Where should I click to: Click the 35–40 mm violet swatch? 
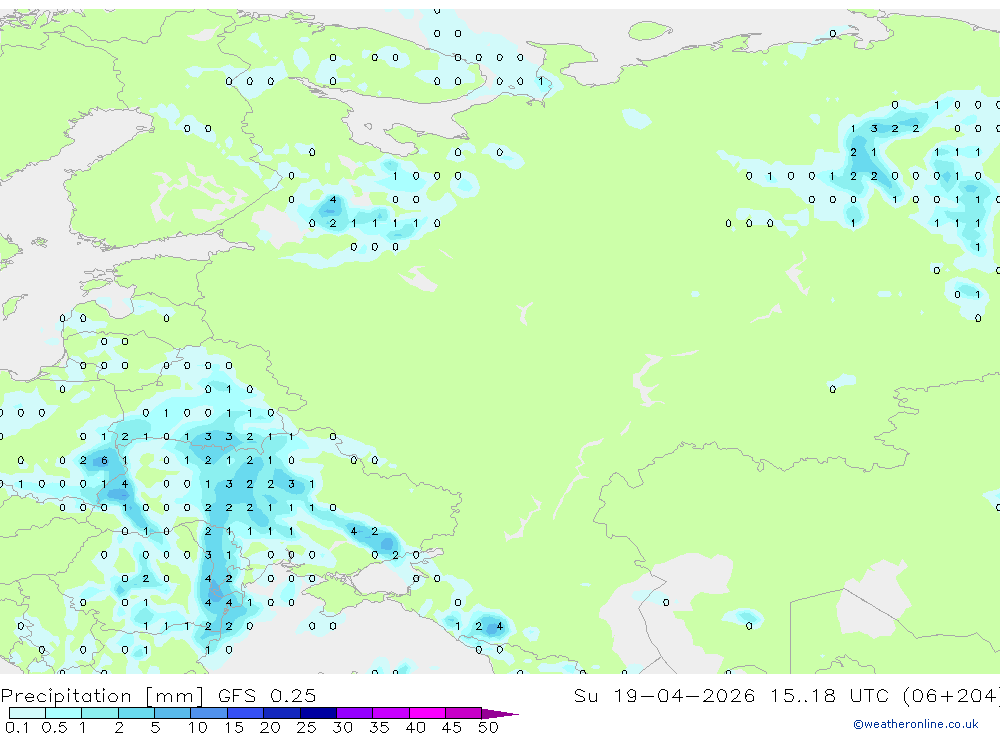point(390,713)
